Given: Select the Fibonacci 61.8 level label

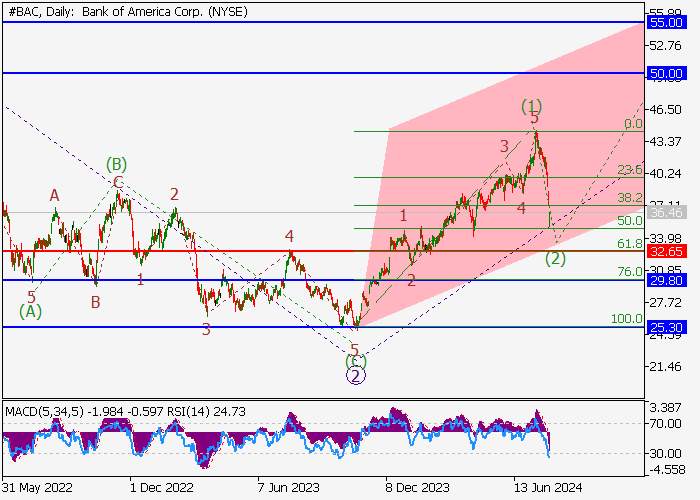Looking at the screenshot, I should 630,244.
